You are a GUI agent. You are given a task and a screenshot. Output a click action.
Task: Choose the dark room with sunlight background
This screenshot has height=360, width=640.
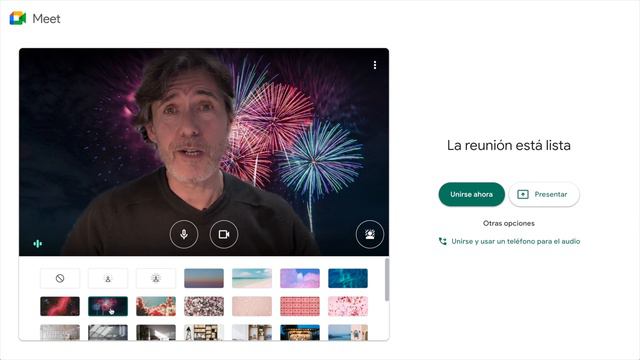(x=156, y=332)
